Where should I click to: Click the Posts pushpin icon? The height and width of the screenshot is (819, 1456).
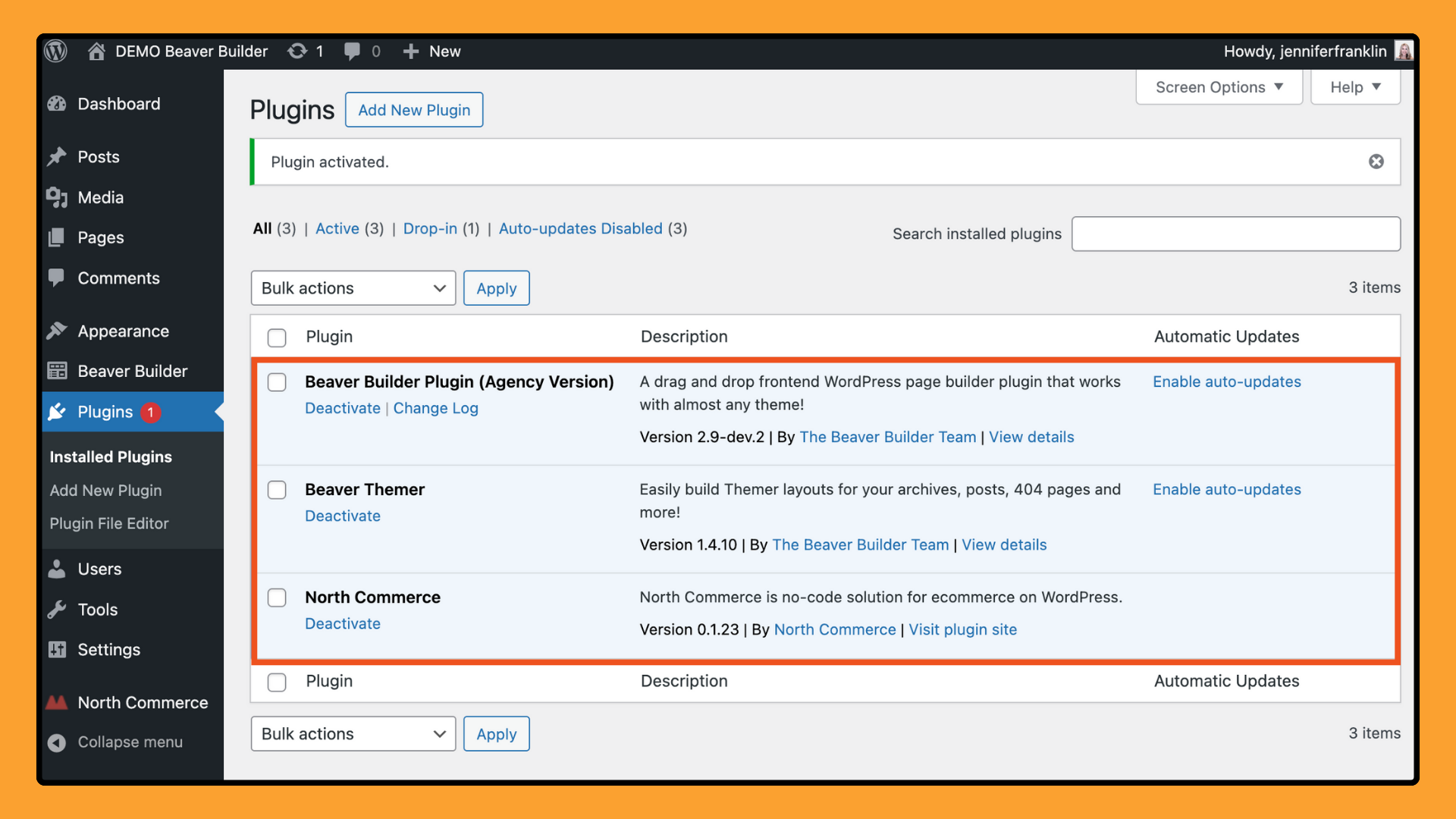[57, 157]
